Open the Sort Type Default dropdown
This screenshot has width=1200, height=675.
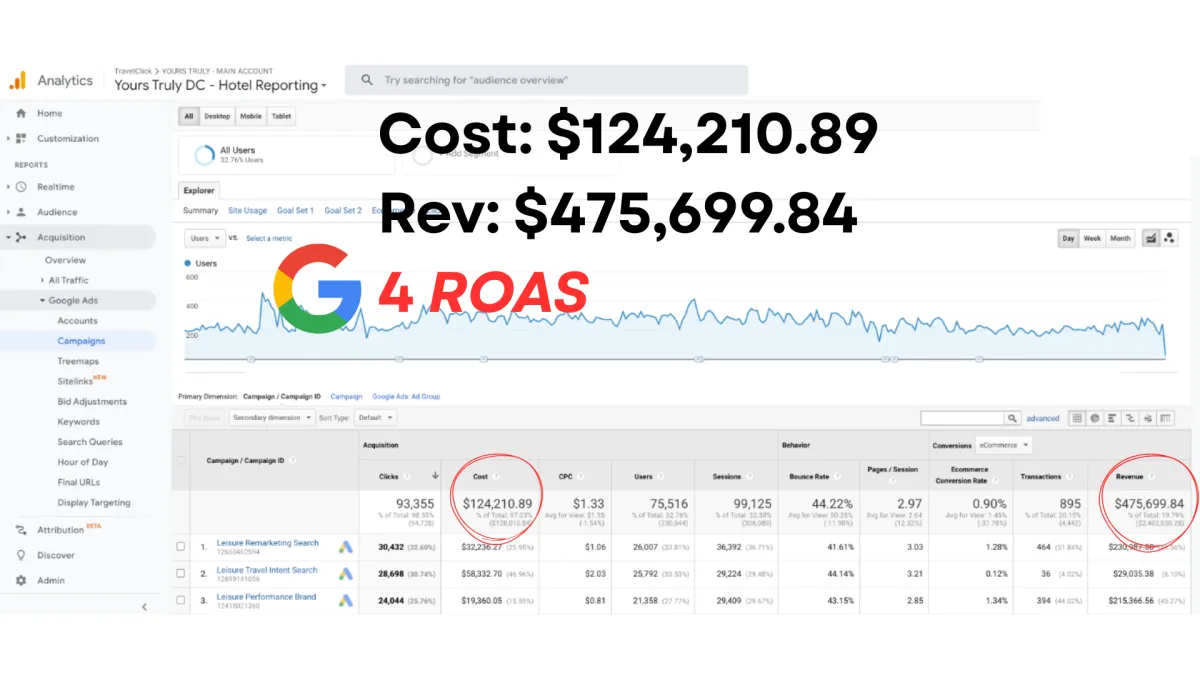375,418
